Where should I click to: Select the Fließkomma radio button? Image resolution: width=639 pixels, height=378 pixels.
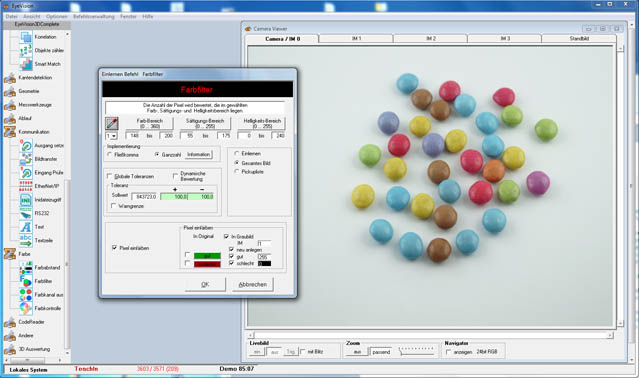point(110,155)
